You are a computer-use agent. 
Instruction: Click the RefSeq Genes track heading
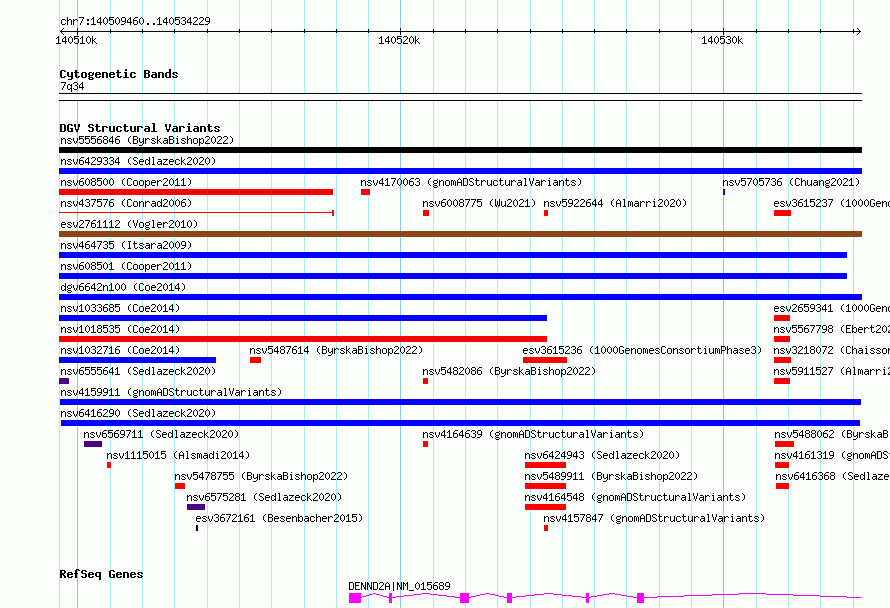101,574
